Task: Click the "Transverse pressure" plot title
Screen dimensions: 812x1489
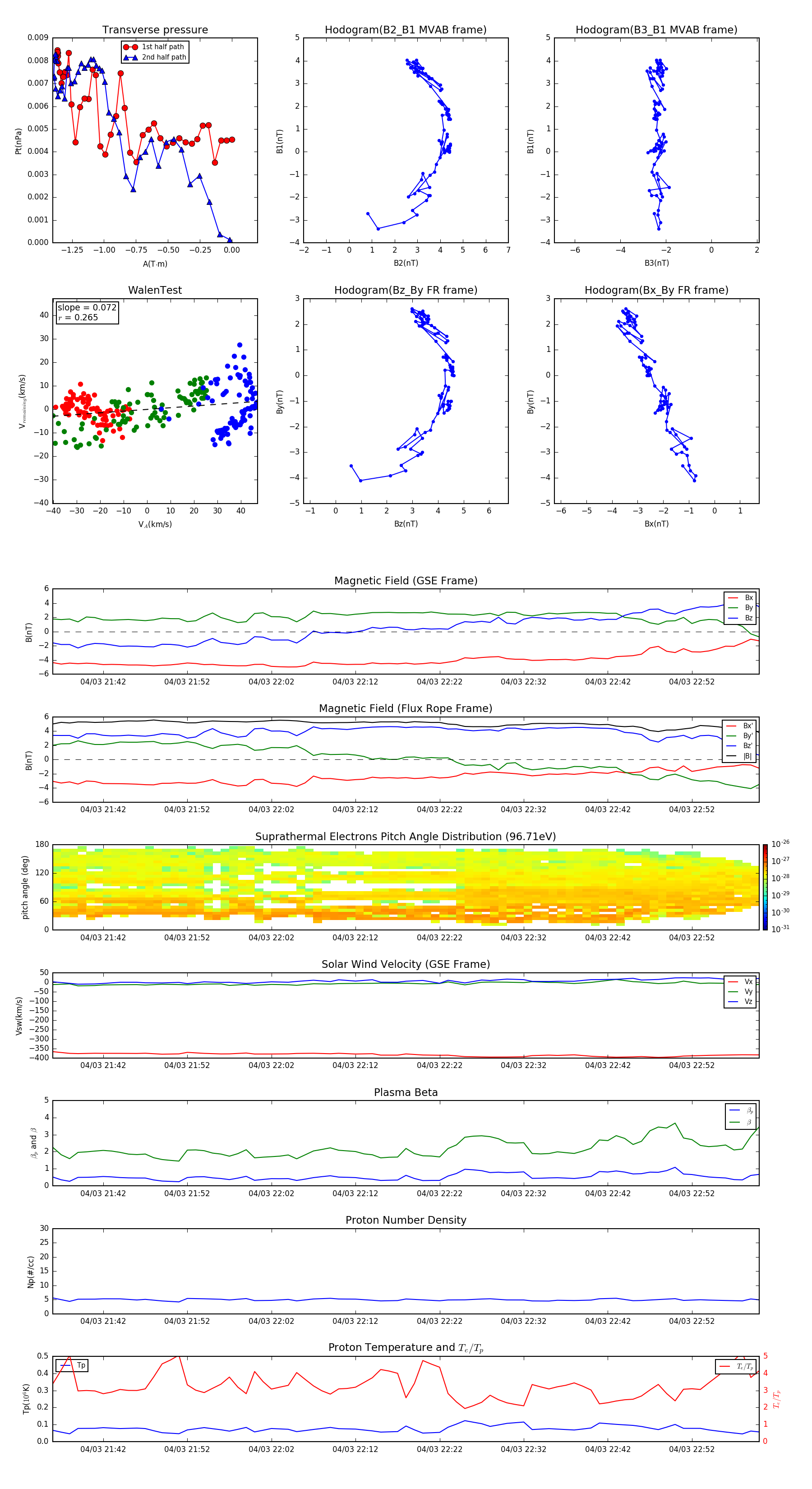Action: point(155,30)
